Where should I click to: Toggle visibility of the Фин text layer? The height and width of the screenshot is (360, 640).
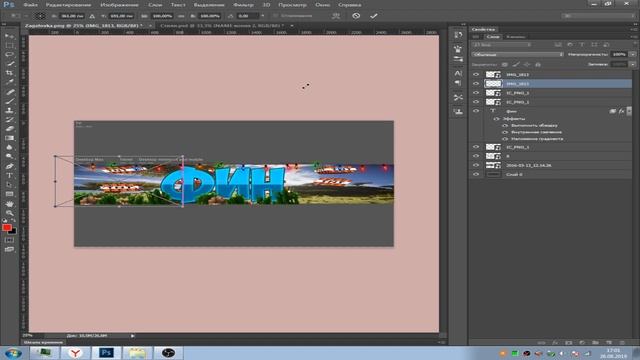pos(476,111)
